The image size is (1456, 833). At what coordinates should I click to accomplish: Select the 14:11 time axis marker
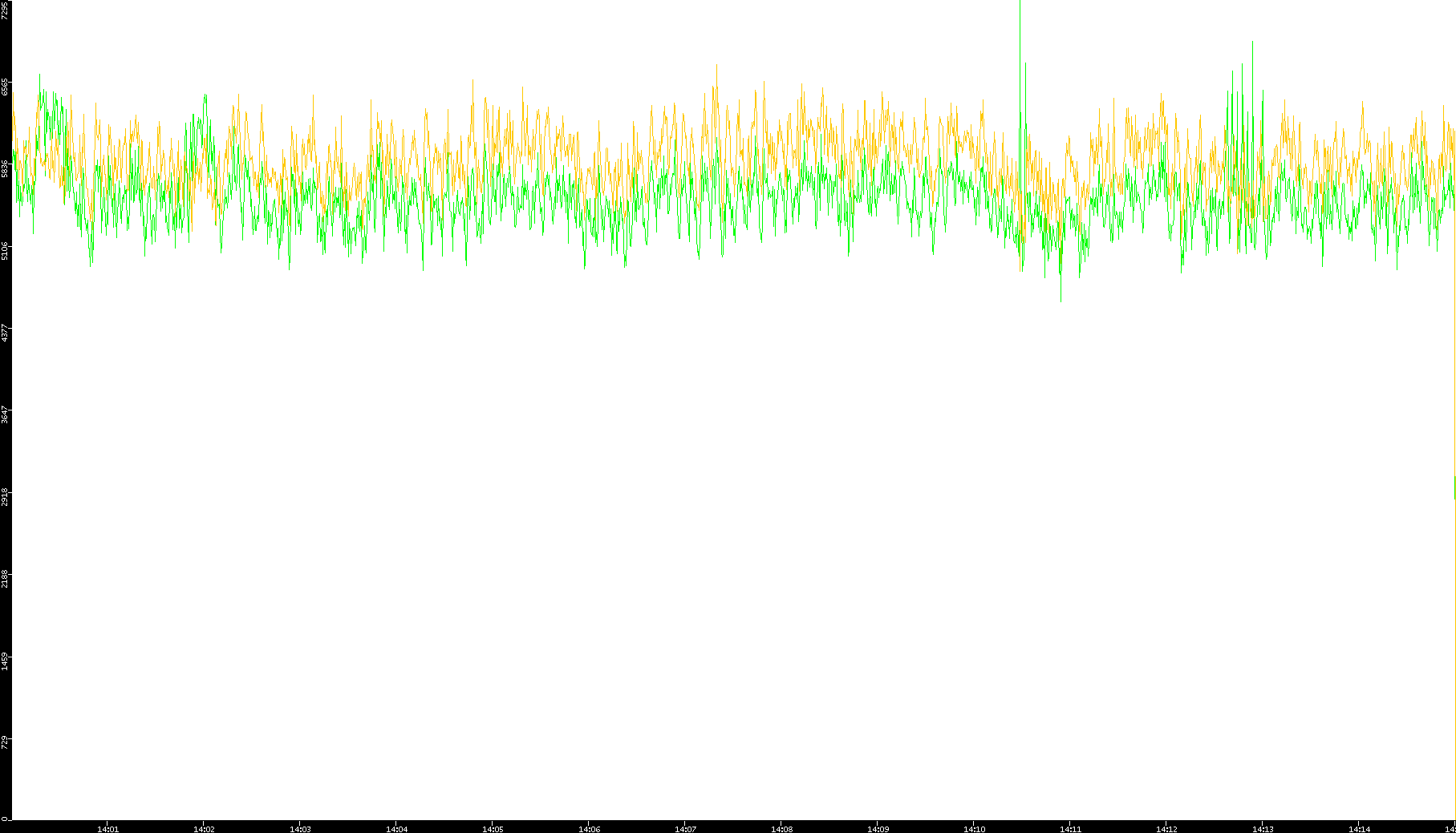pyautogui.click(x=1070, y=829)
